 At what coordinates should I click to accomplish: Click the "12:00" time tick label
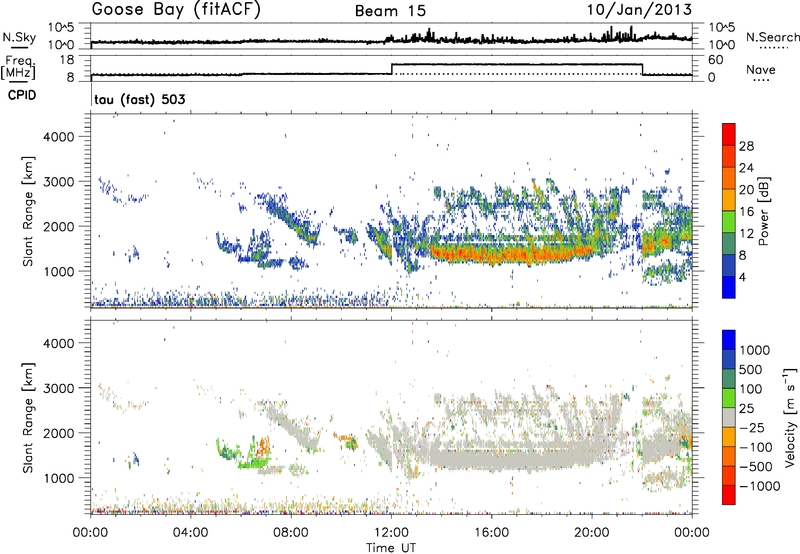391,533
